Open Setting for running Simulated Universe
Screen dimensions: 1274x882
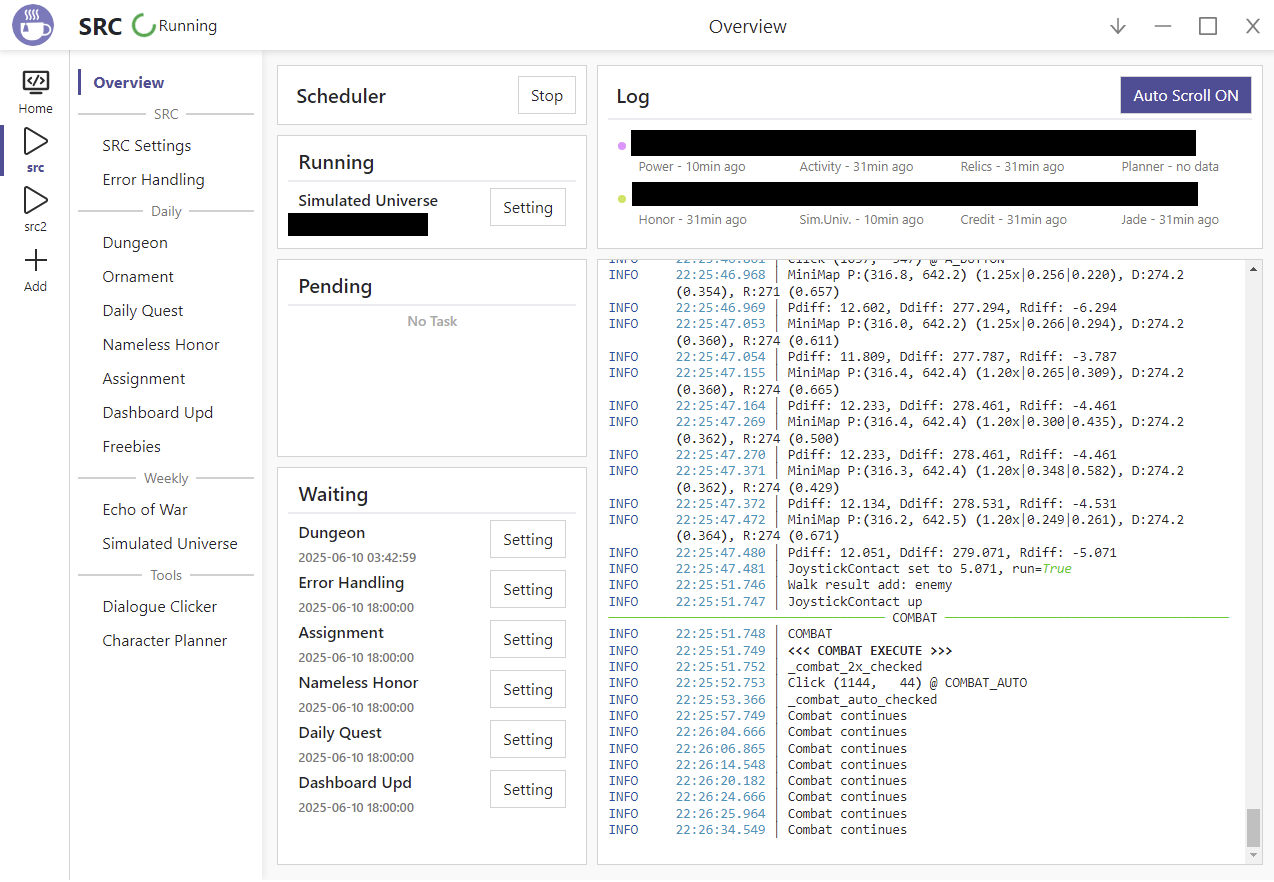(528, 207)
